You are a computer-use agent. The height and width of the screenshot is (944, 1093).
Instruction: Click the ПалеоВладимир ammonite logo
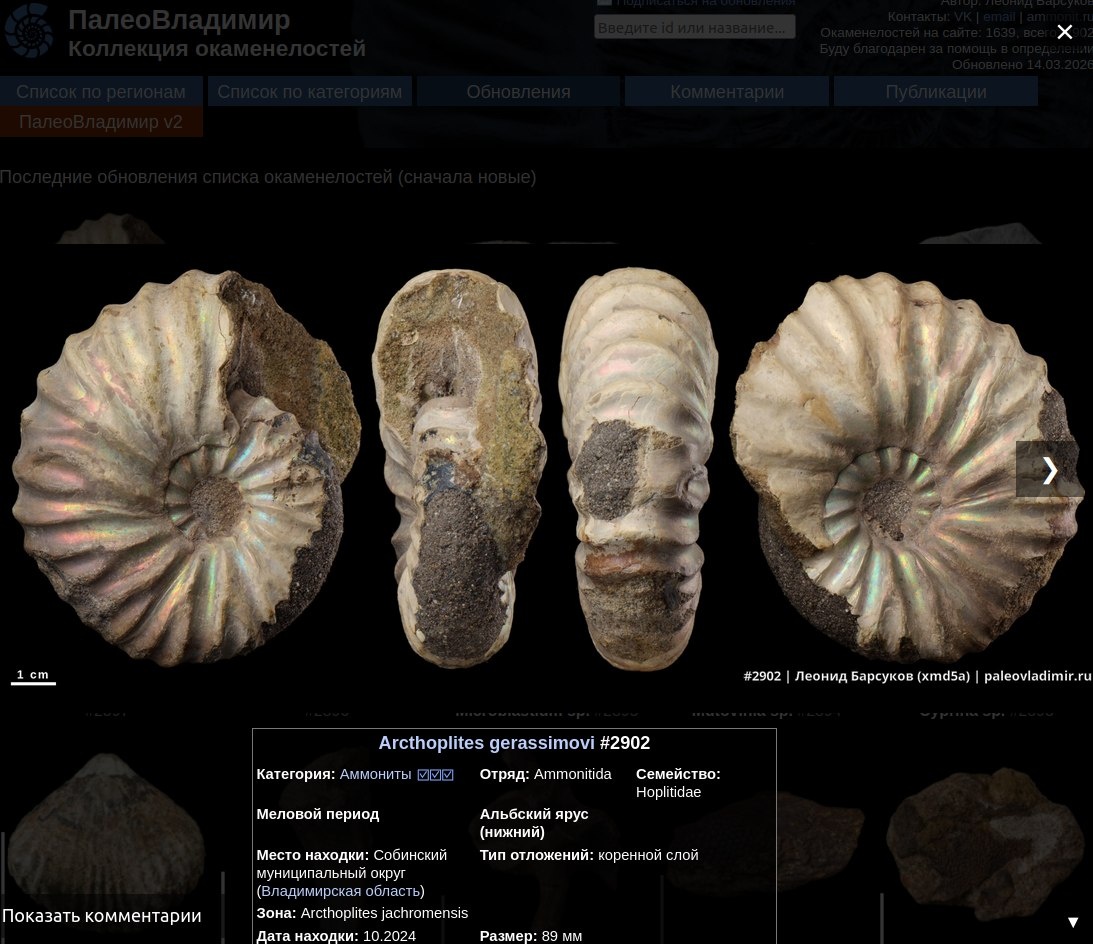pos(29,30)
